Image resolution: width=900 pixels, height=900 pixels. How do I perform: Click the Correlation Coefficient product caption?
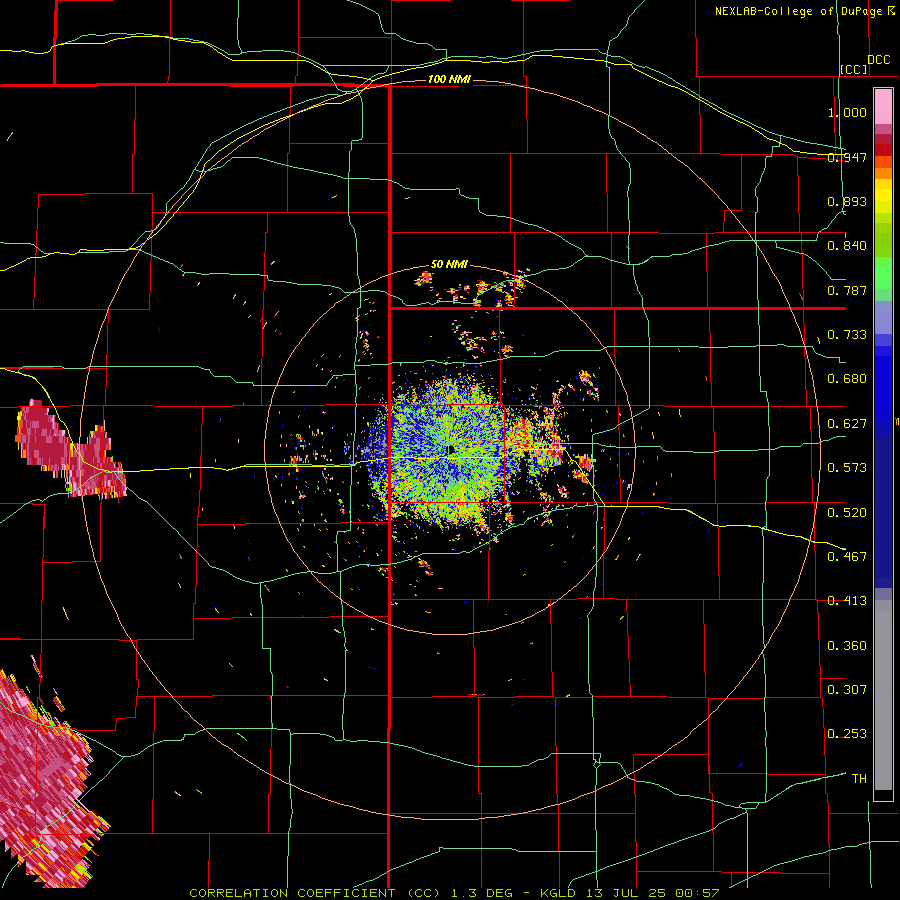[455, 893]
